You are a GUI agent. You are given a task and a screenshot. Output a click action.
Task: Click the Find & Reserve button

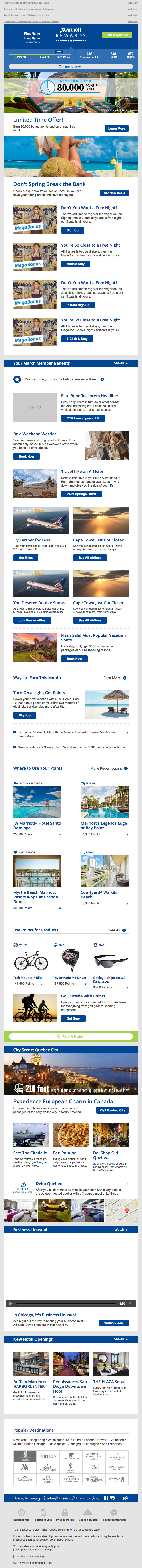tap(116, 35)
